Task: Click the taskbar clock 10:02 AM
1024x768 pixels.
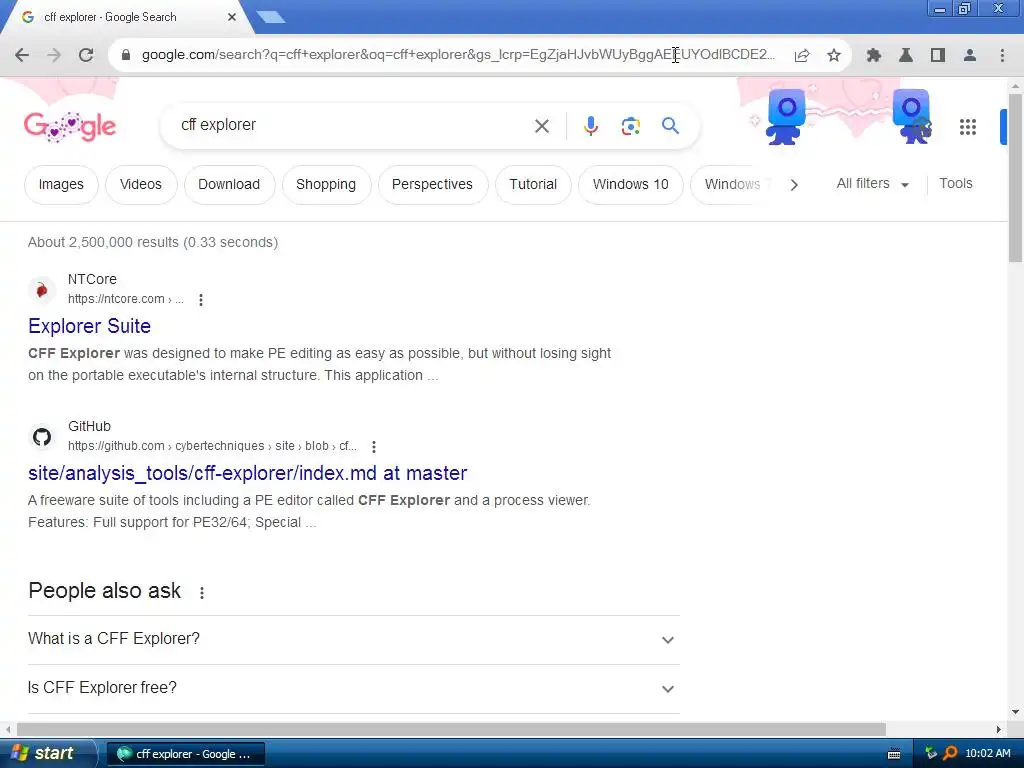Action: coord(987,753)
